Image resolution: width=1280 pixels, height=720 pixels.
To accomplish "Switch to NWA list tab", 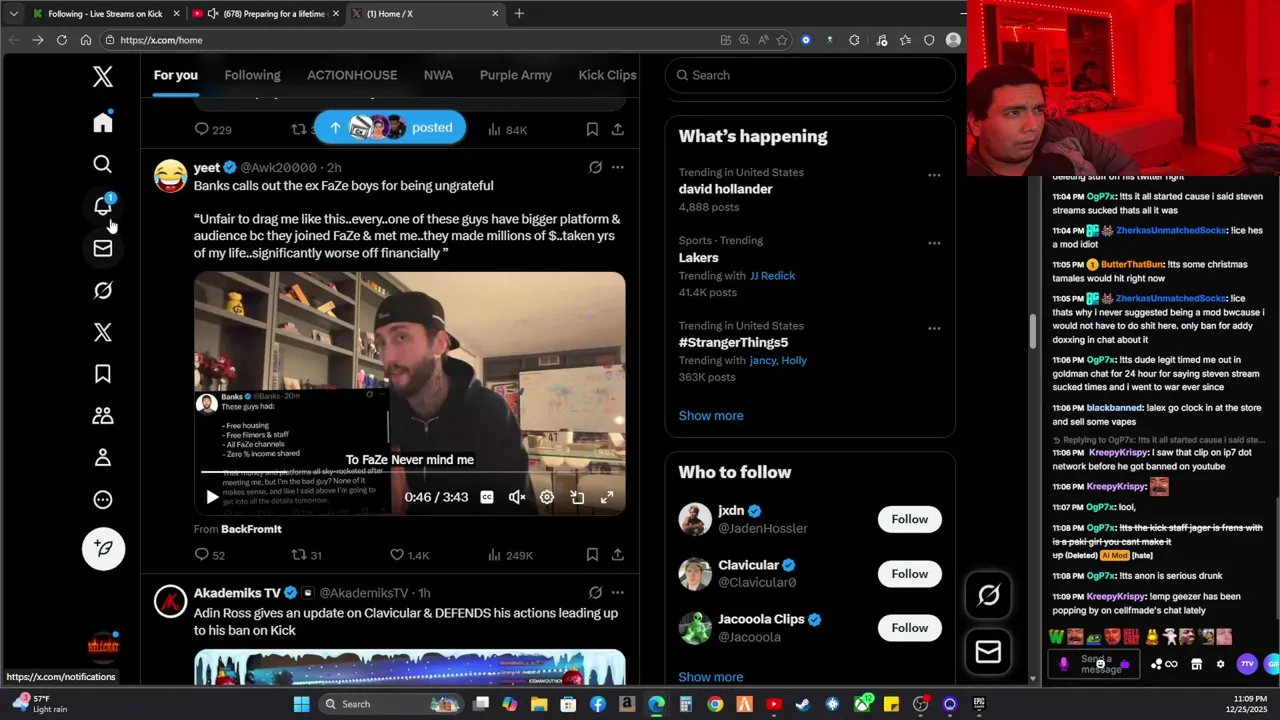I will click(x=438, y=75).
